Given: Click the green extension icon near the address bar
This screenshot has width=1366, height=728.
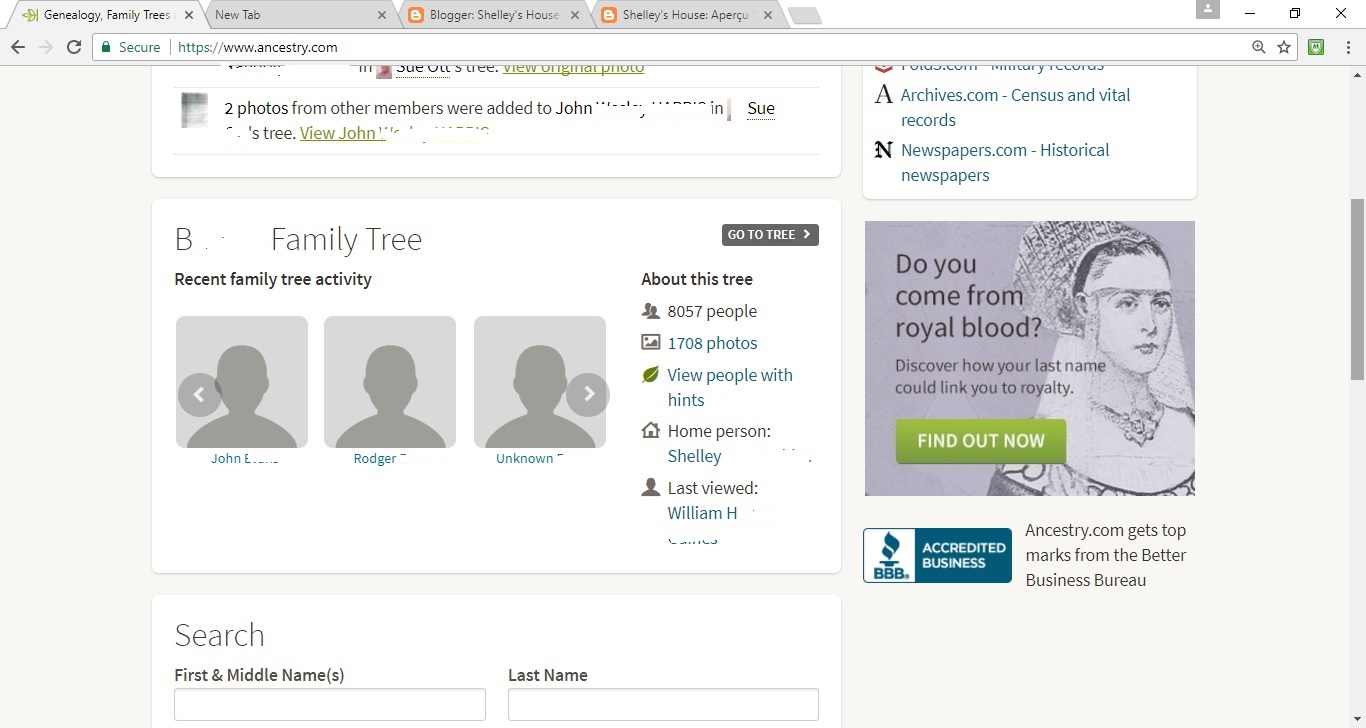Looking at the screenshot, I should tap(1315, 46).
